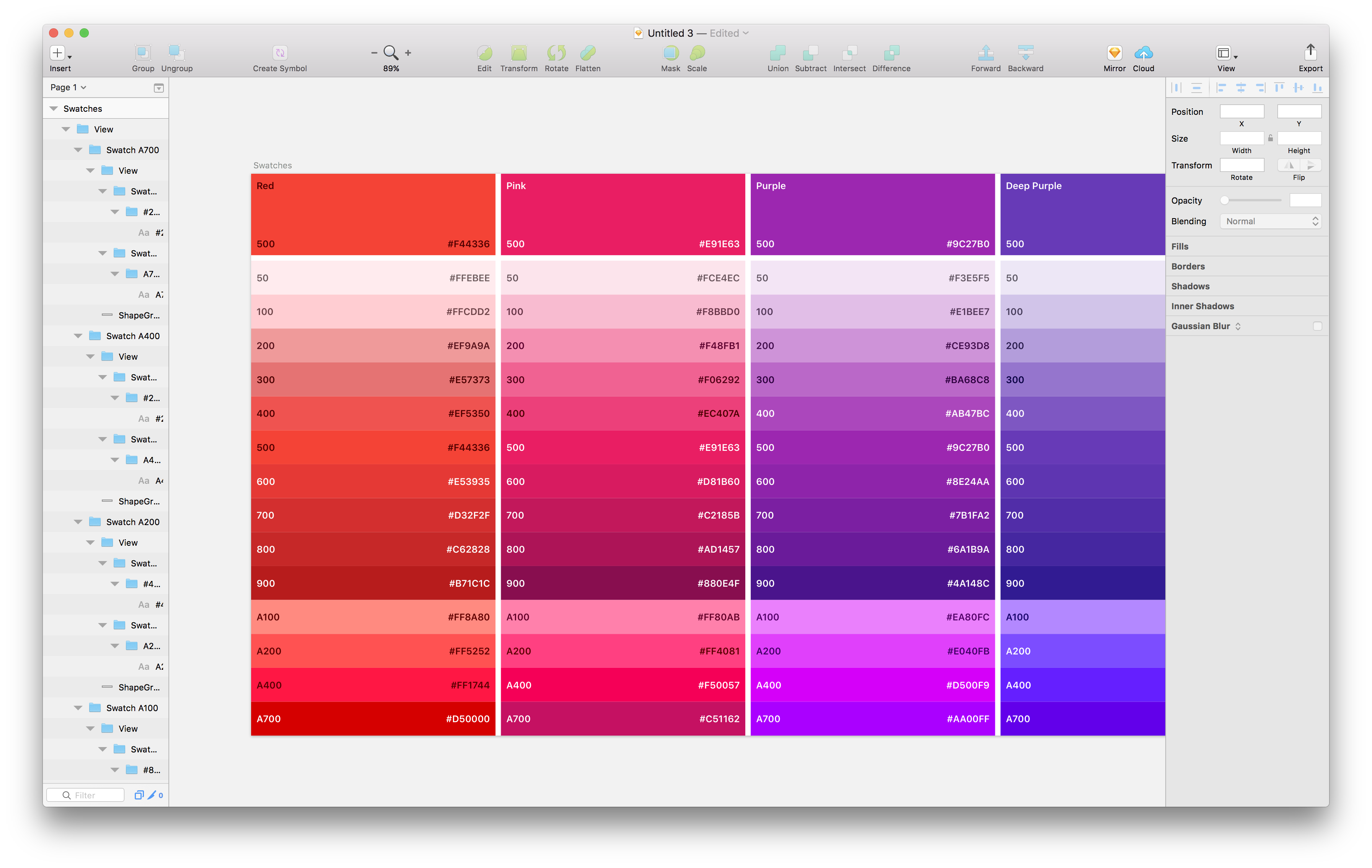Viewport: 1372px width, 868px height.
Task: Click the Union boolean icon
Action: tap(777, 53)
